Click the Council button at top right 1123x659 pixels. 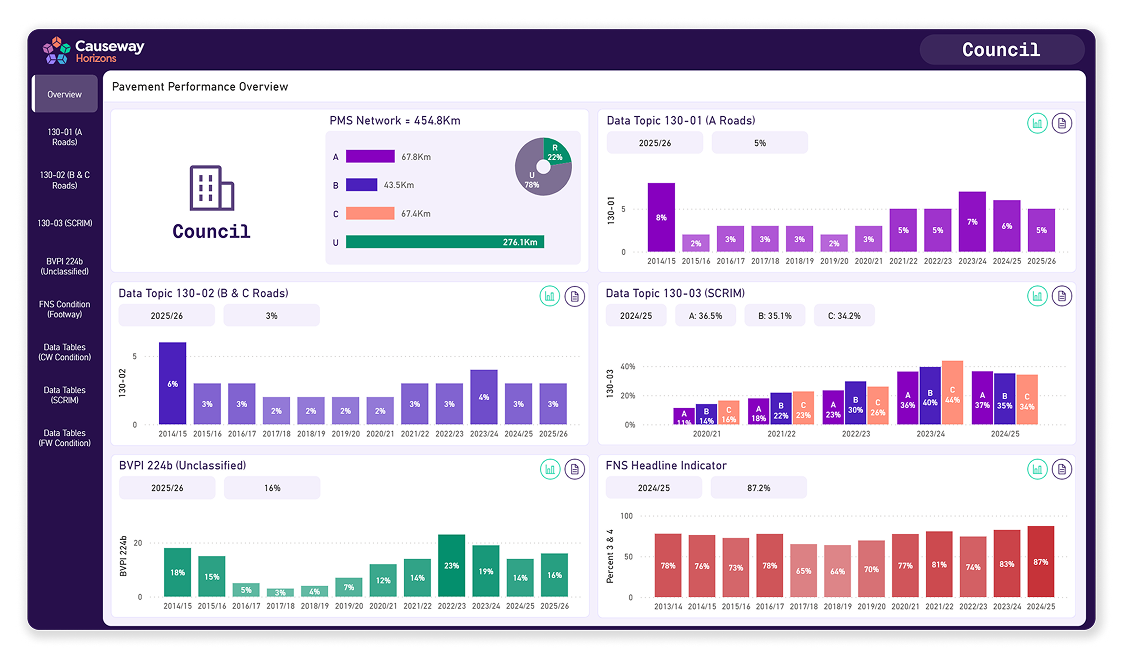coord(1001,49)
